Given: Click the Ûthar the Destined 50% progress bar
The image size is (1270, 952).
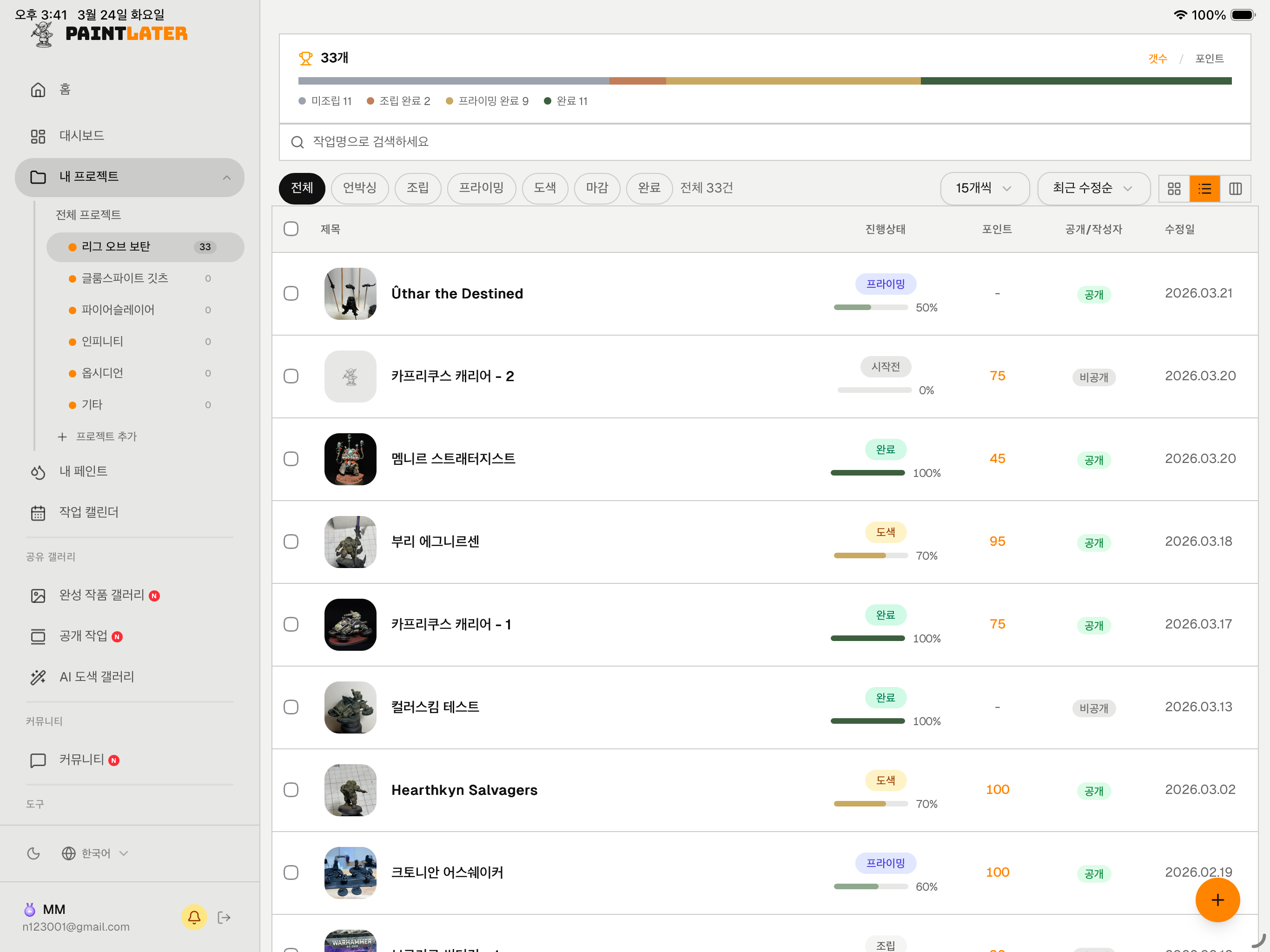Looking at the screenshot, I should coord(870,307).
